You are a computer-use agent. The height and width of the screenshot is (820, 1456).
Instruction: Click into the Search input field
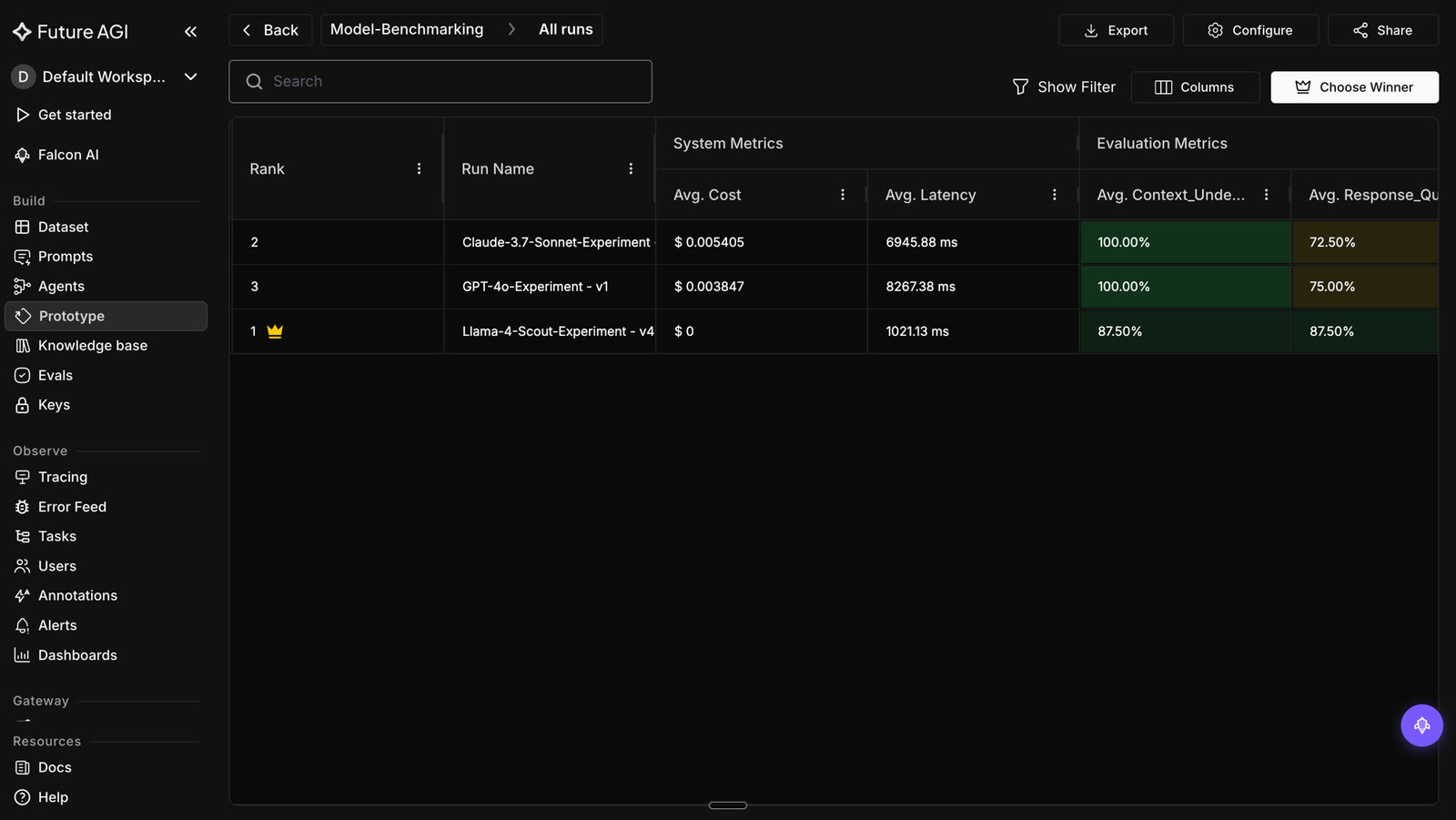click(440, 81)
